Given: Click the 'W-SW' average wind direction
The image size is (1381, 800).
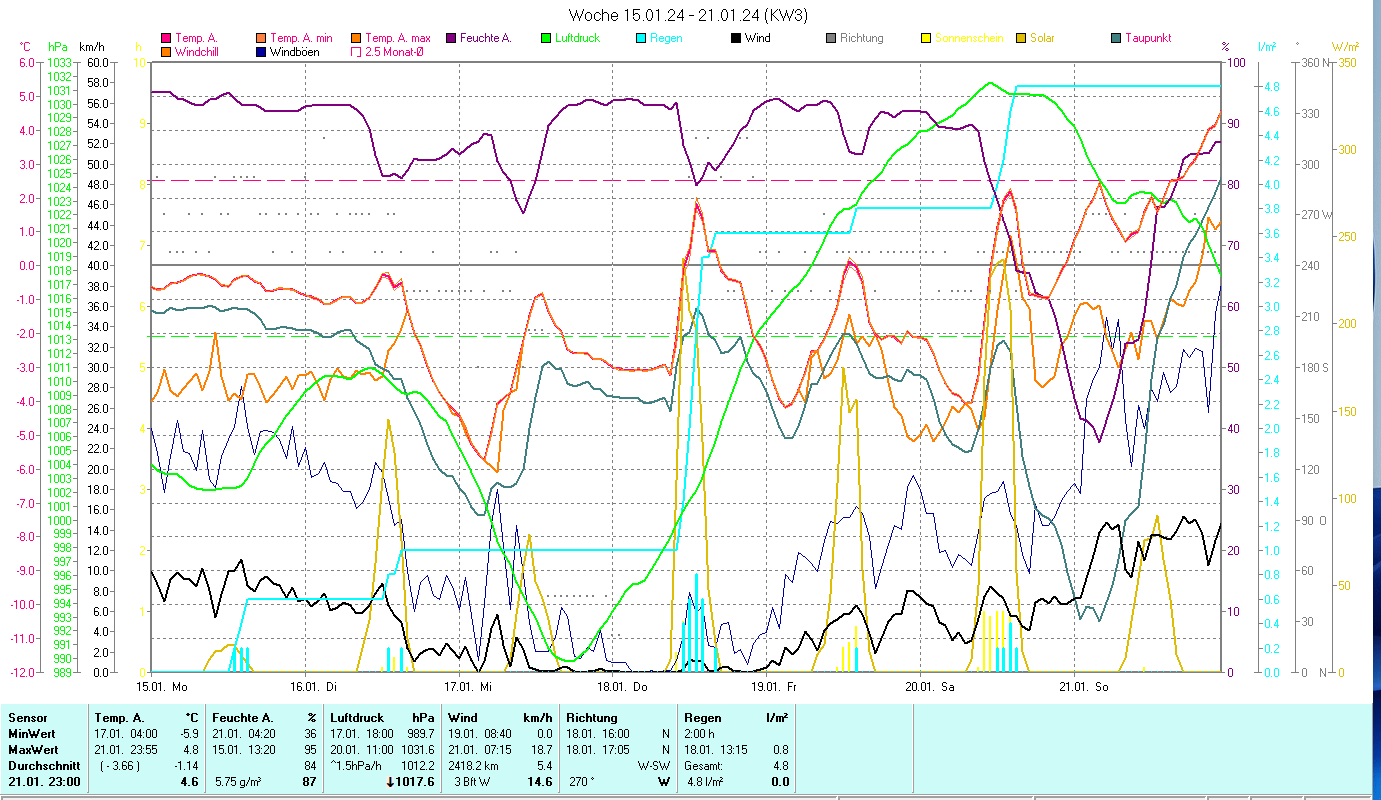Looking at the screenshot, I should [x=655, y=766].
